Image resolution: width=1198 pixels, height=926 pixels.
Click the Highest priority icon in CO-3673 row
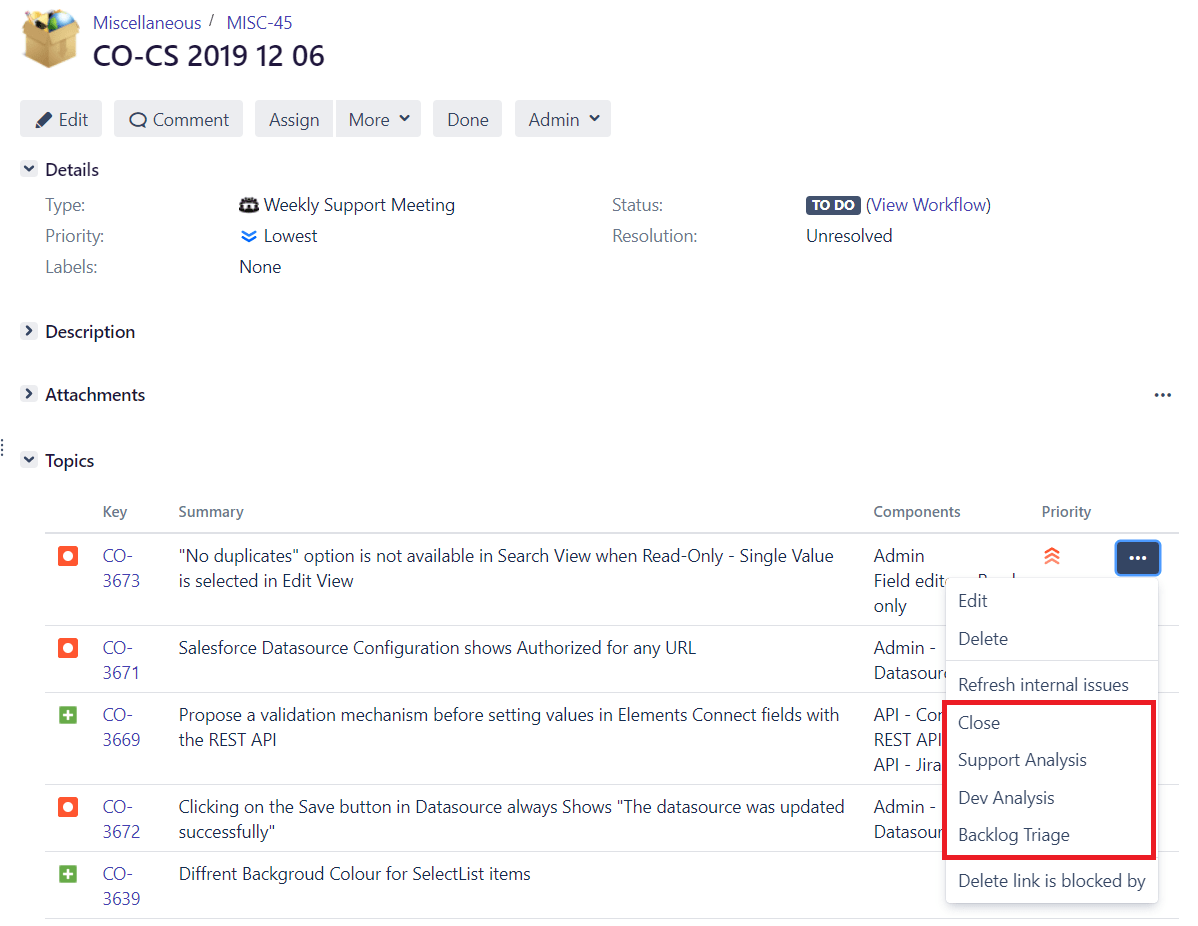tap(1051, 557)
